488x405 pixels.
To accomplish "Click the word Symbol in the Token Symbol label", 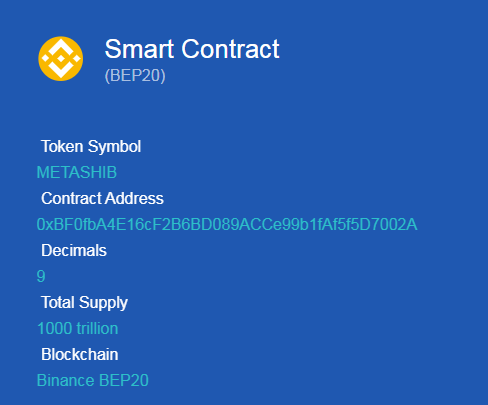I will (114, 146).
